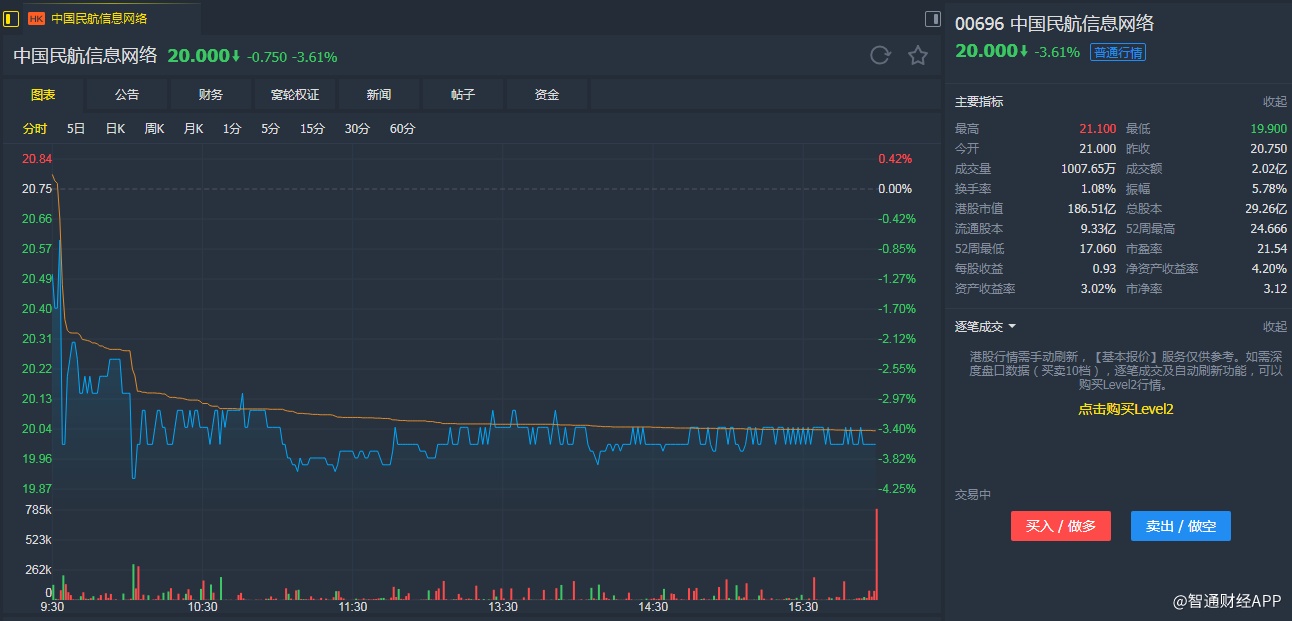Click the 港股市值 value 186.51亿

pos(1092,209)
